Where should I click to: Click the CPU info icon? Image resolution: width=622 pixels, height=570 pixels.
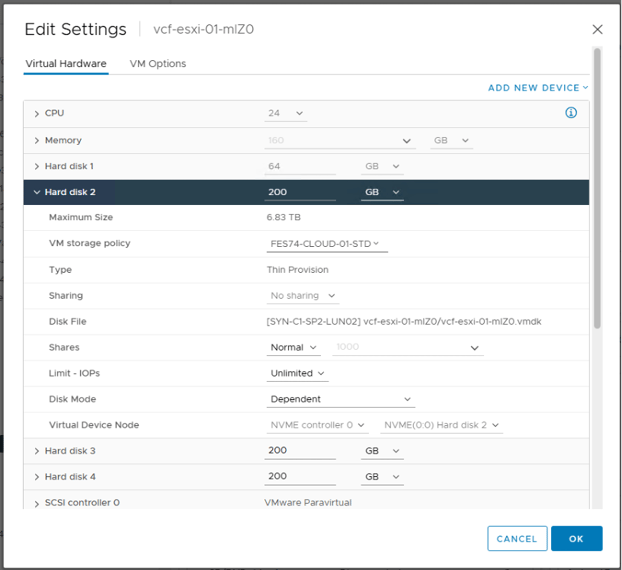571,113
